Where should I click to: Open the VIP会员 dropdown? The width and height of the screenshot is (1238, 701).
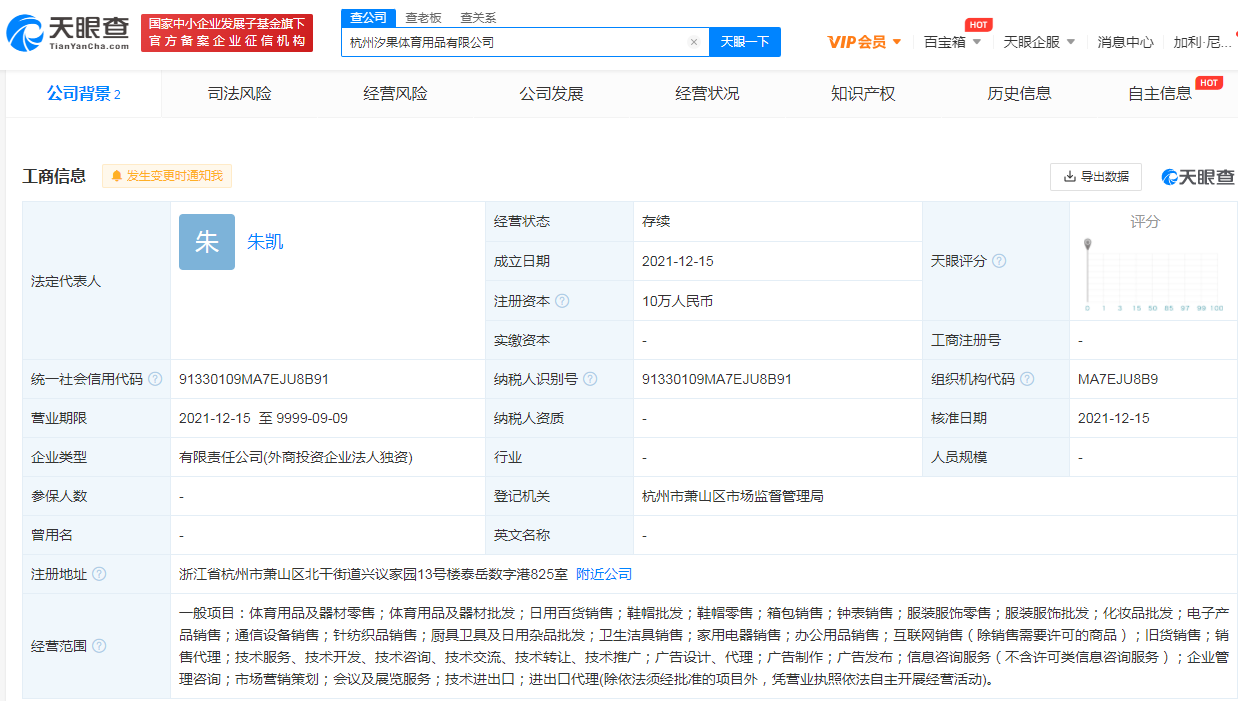click(x=860, y=41)
